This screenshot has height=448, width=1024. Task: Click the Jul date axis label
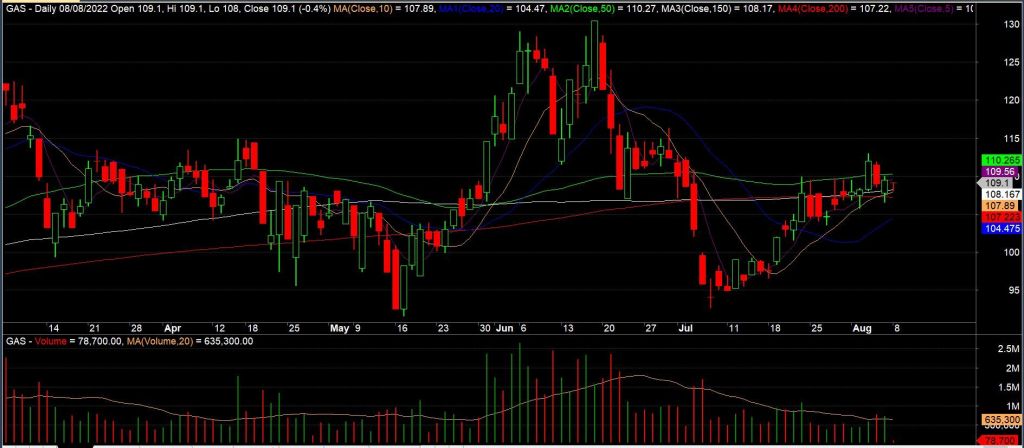(686, 328)
